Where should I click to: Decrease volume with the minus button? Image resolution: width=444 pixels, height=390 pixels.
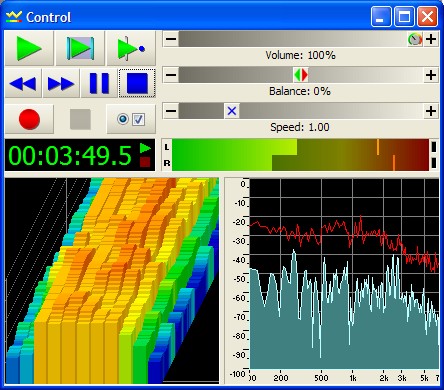point(171,39)
